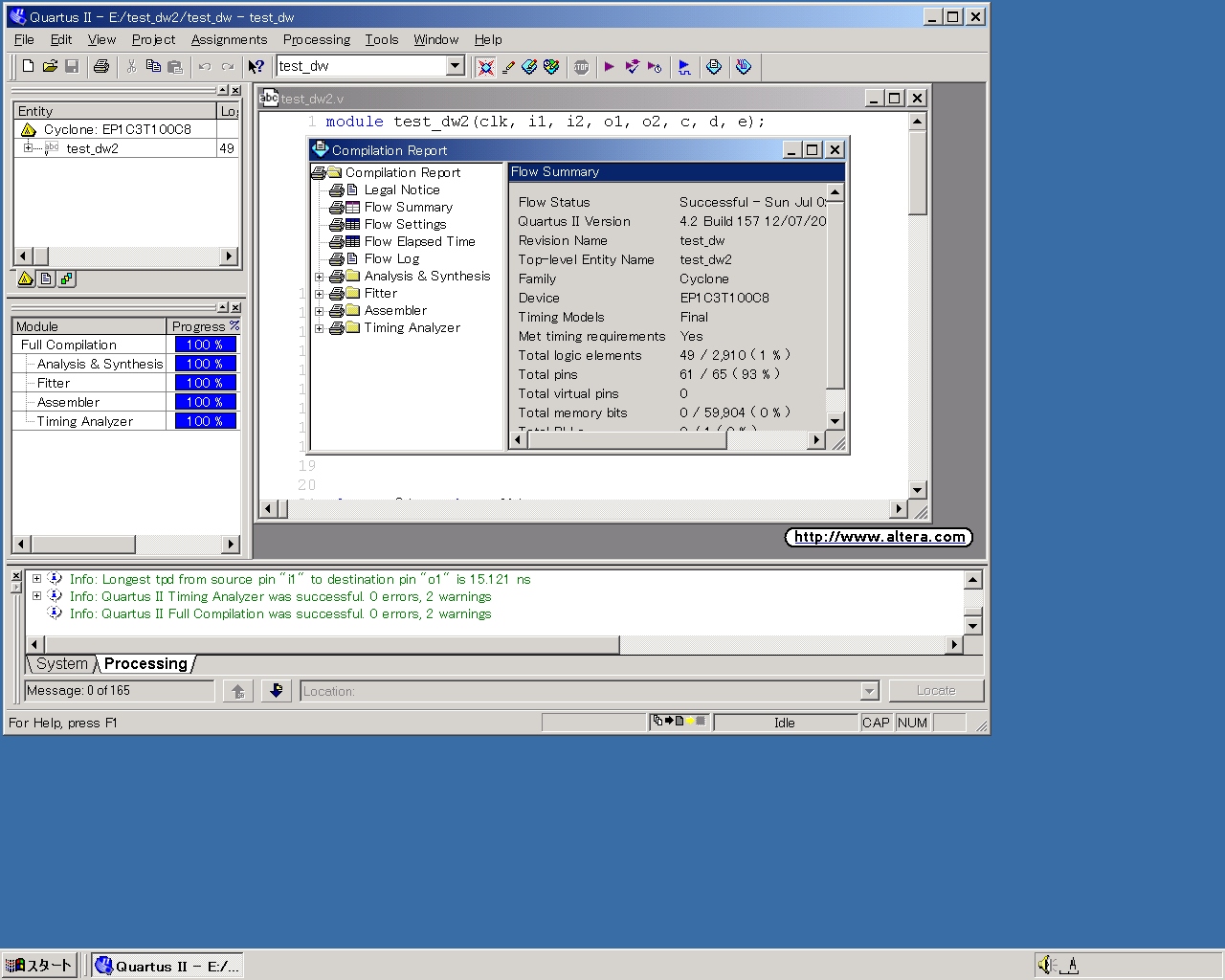
Task: Click the http://www.altera.com link
Action: [x=879, y=537]
